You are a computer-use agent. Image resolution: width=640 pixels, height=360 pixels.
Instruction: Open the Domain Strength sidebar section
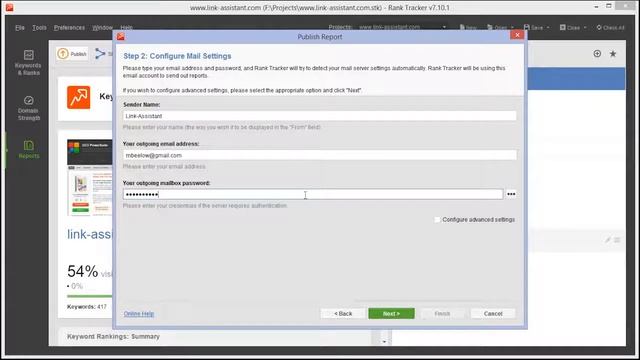28,108
